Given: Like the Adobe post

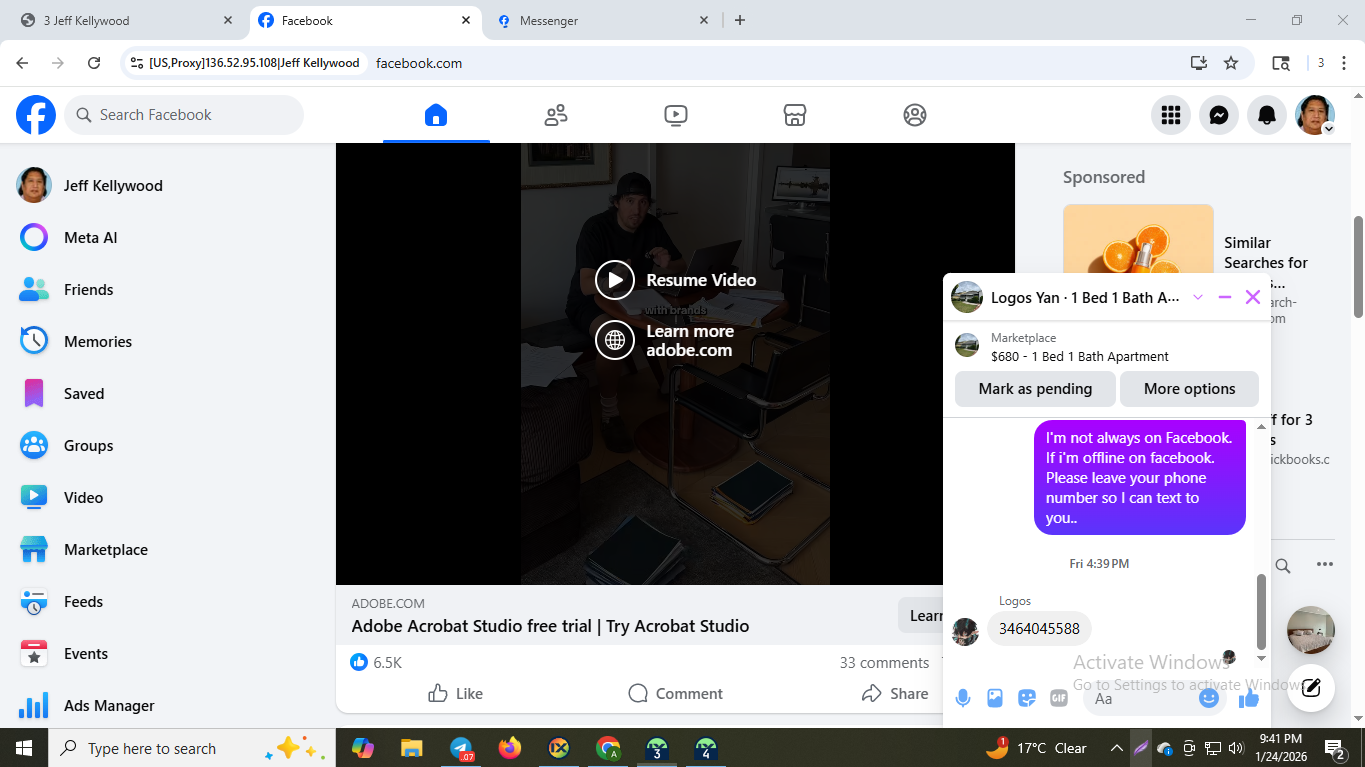Looking at the screenshot, I should click(x=455, y=693).
